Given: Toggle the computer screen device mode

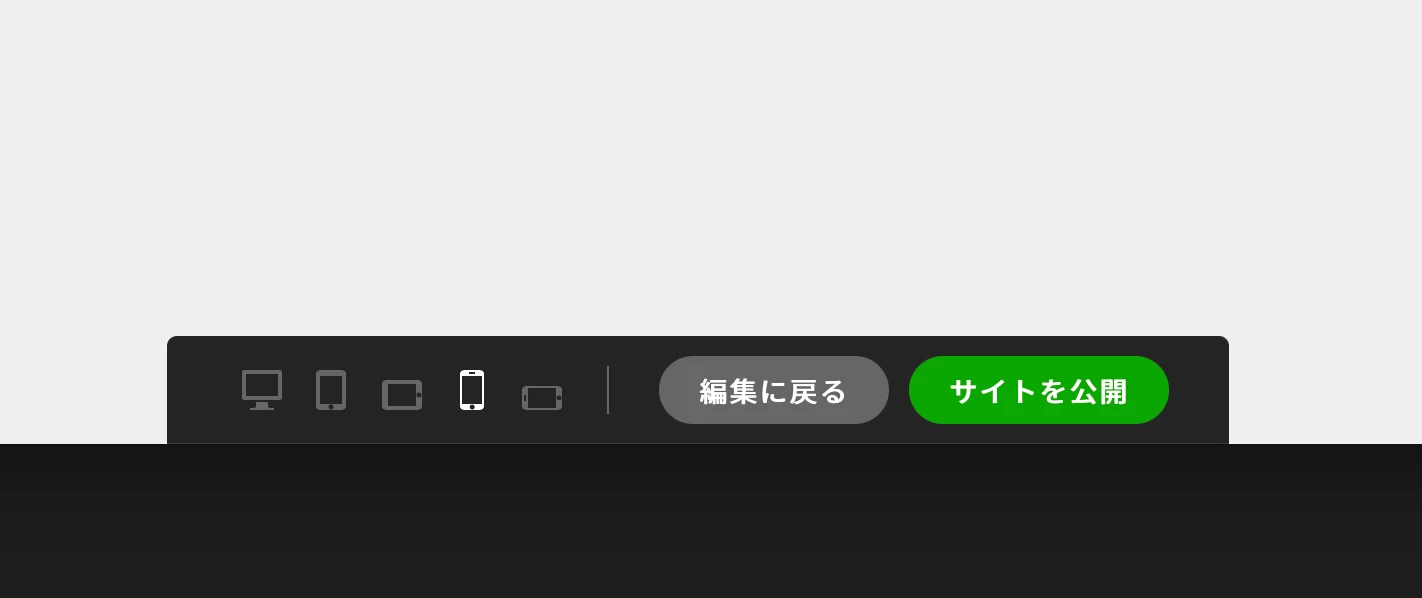Looking at the screenshot, I should click(262, 390).
